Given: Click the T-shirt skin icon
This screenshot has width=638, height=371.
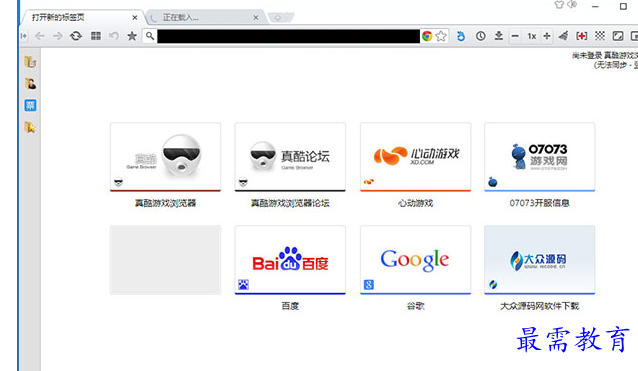Looking at the screenshot, I should (x=559, y=4).
